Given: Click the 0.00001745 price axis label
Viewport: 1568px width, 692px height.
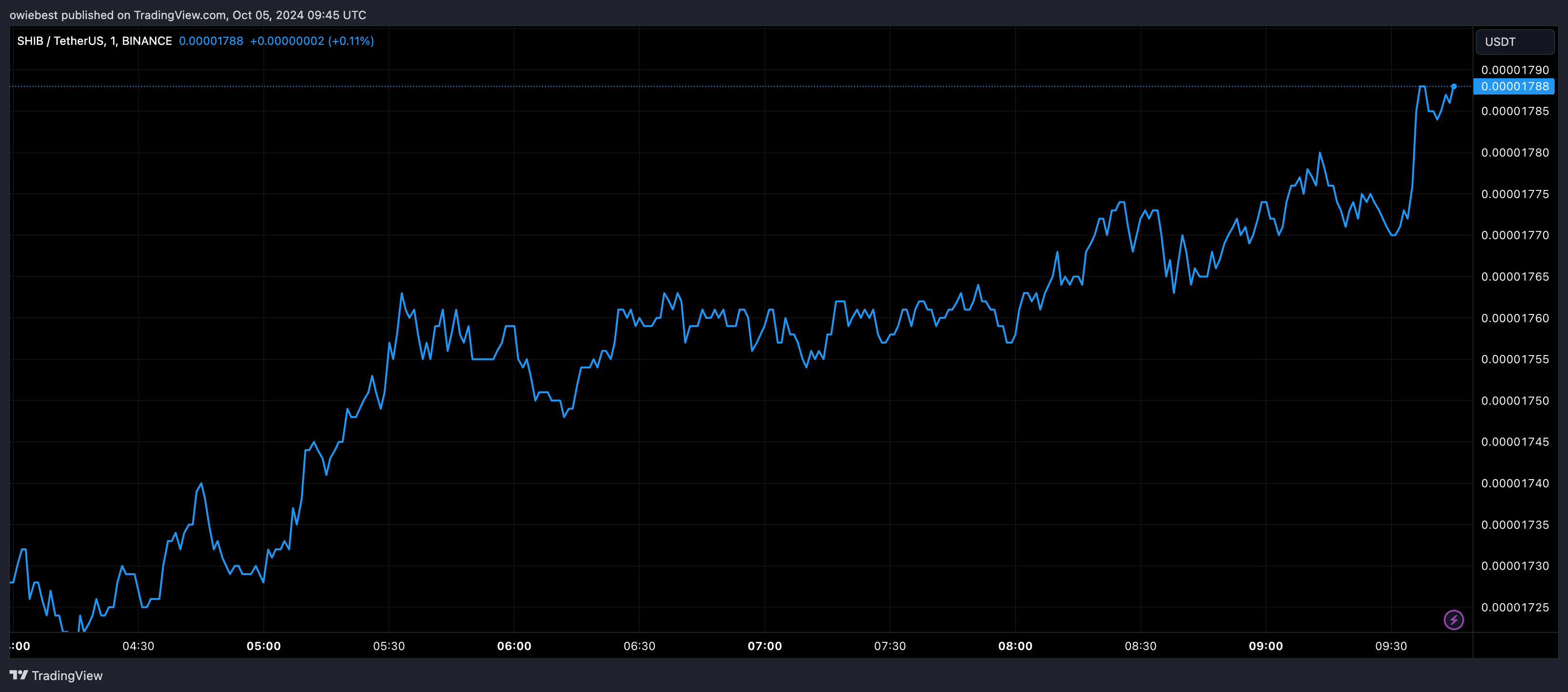Looking at the screenshot, I should (x=1515, y=442).
